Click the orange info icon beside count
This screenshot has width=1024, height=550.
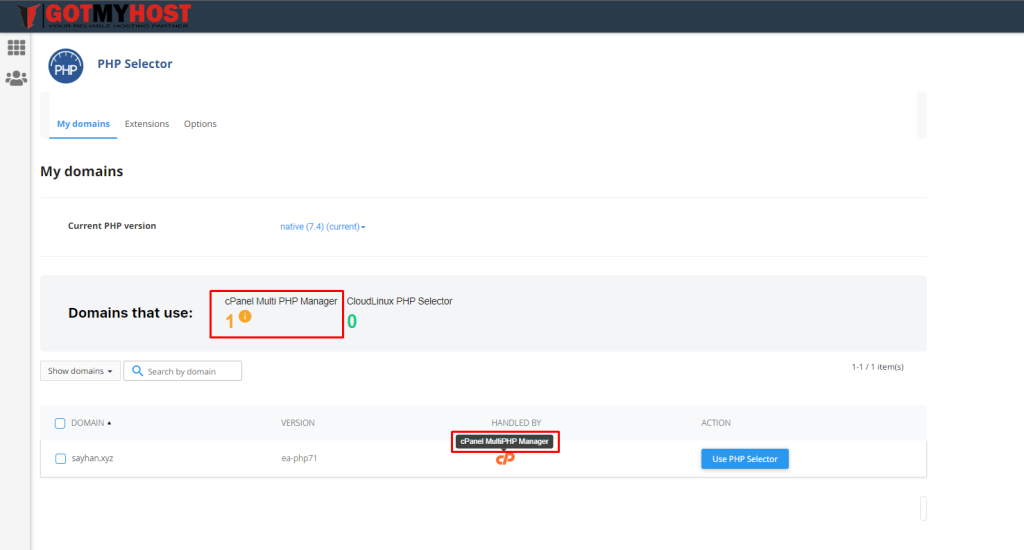[x=245, y=317]
